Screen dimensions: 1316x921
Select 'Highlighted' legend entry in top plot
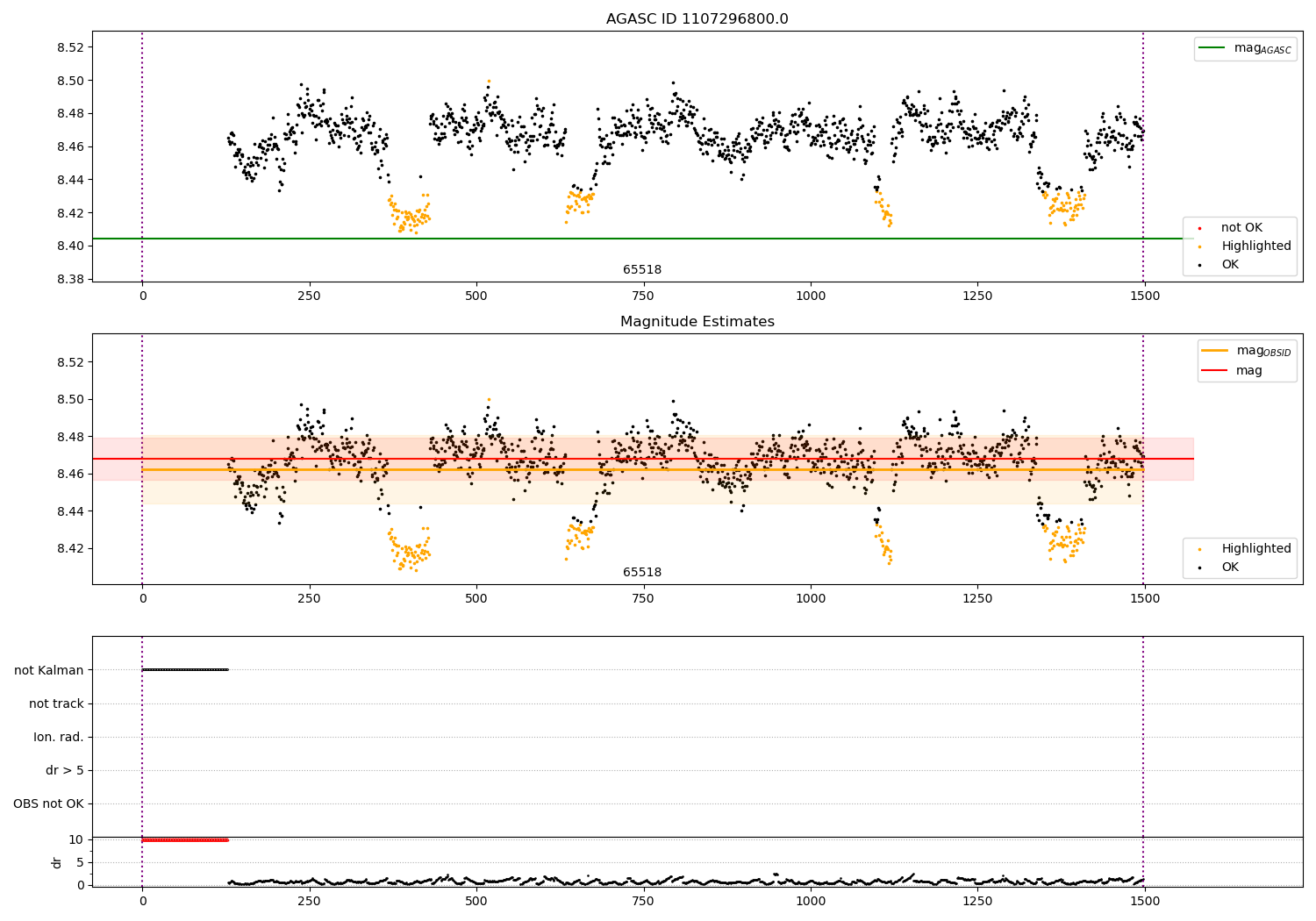point(1247,246)
